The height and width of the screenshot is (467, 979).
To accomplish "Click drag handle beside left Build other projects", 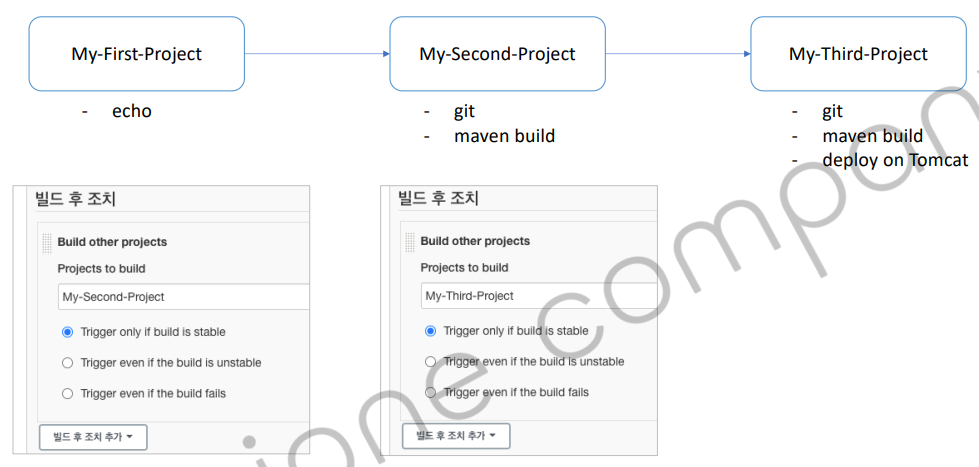I will [46, 243].
